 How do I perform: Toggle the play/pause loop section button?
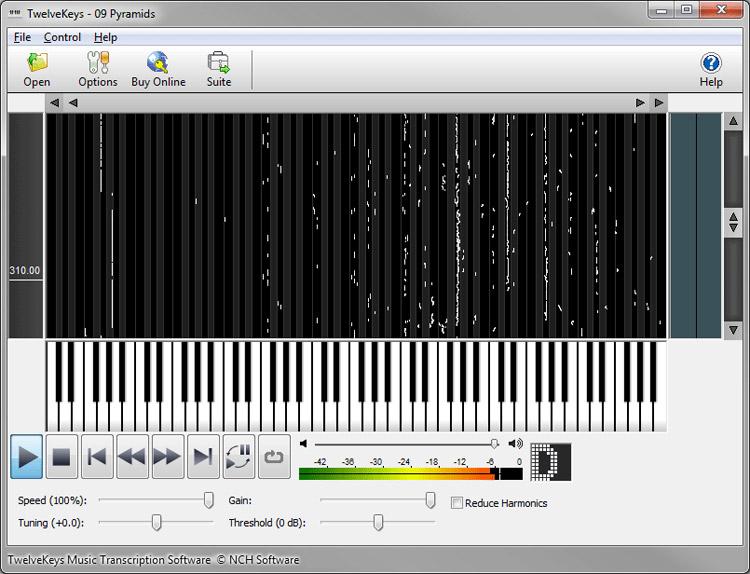click(239, 456)
